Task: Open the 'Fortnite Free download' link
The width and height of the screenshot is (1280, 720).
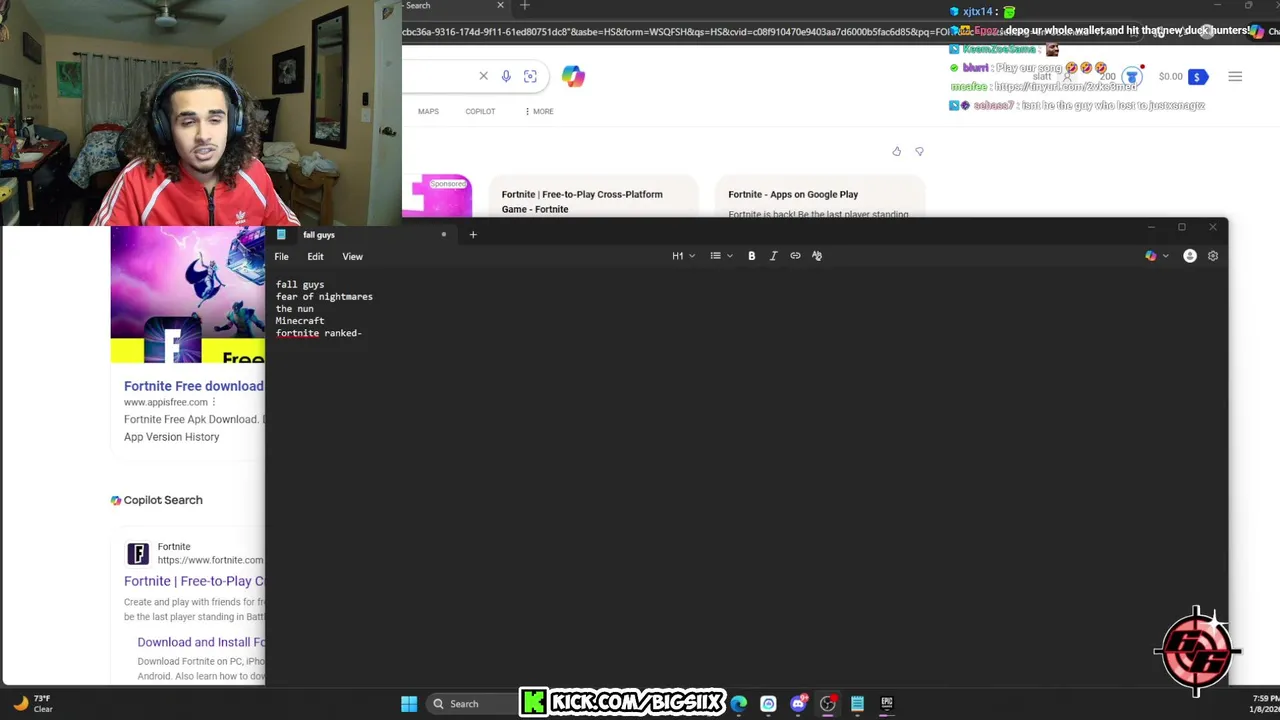Action: 194,386
